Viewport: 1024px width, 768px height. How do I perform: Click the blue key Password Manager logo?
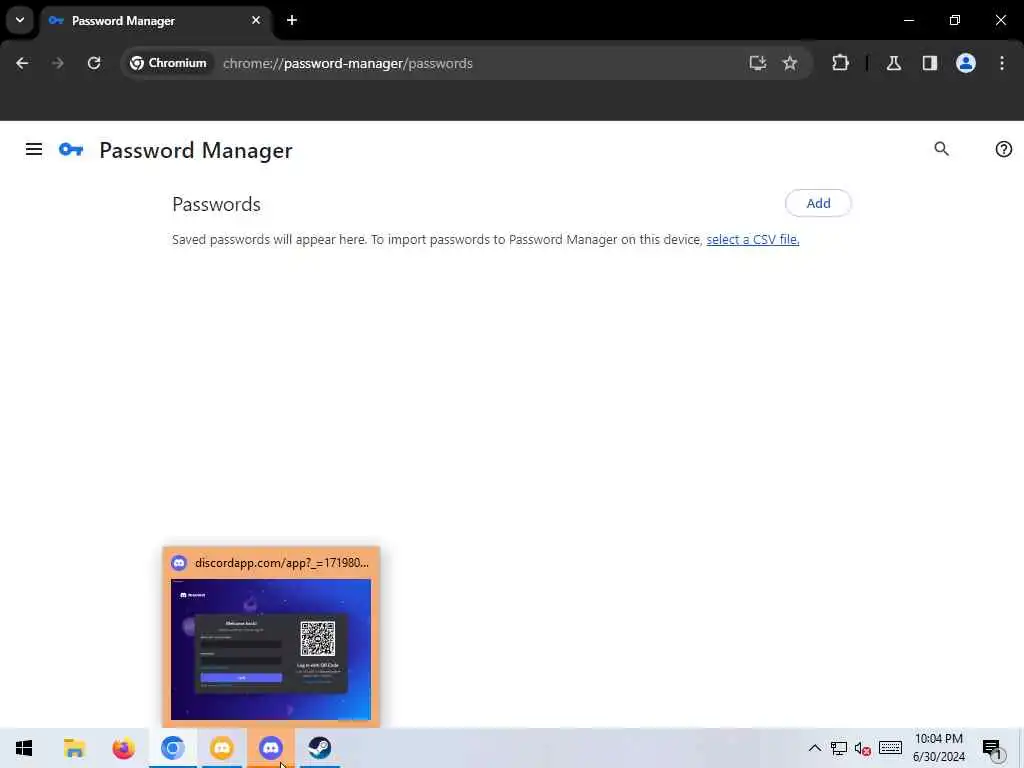[71, 150]
